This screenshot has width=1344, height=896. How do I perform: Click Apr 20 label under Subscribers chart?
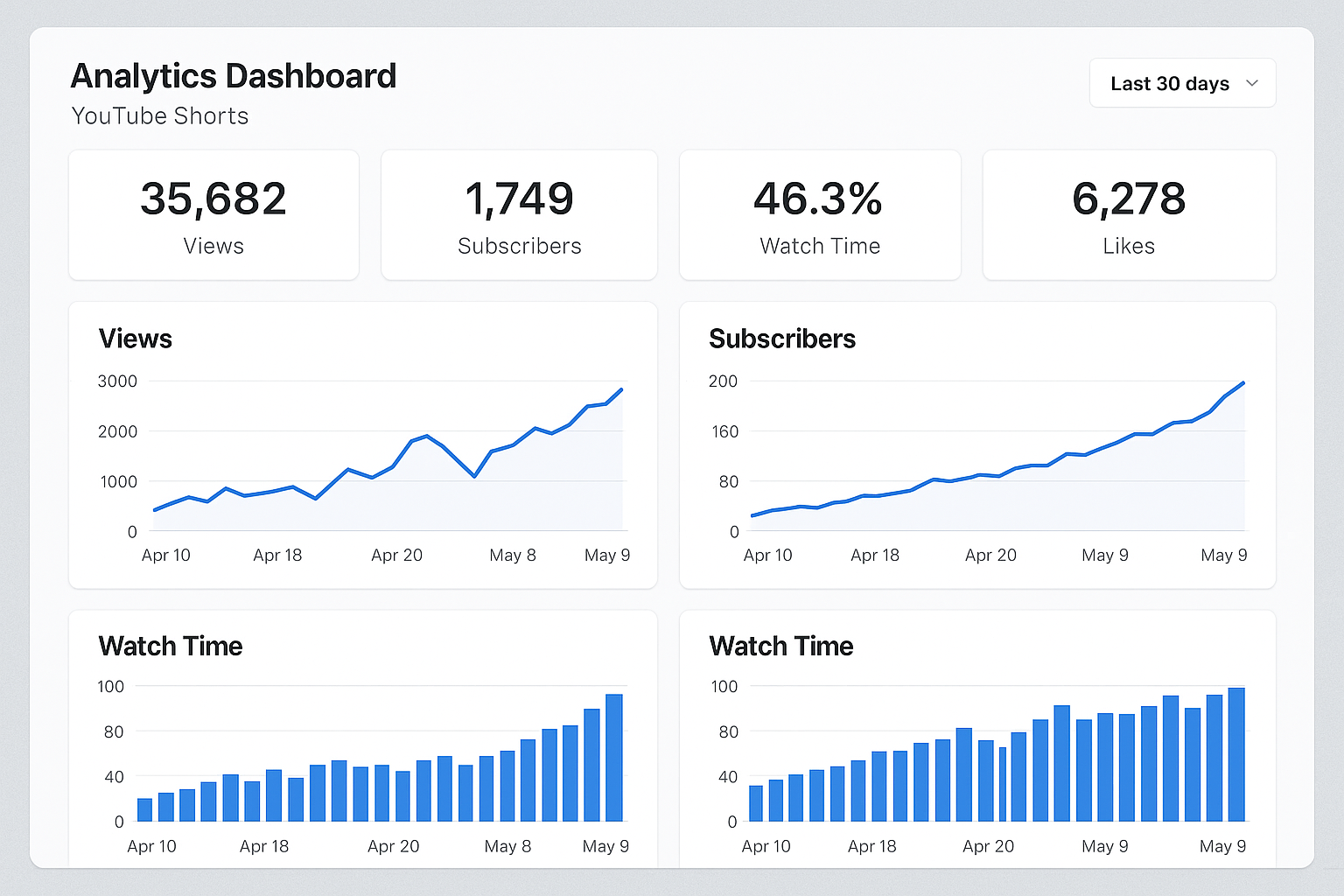[990, 555]
